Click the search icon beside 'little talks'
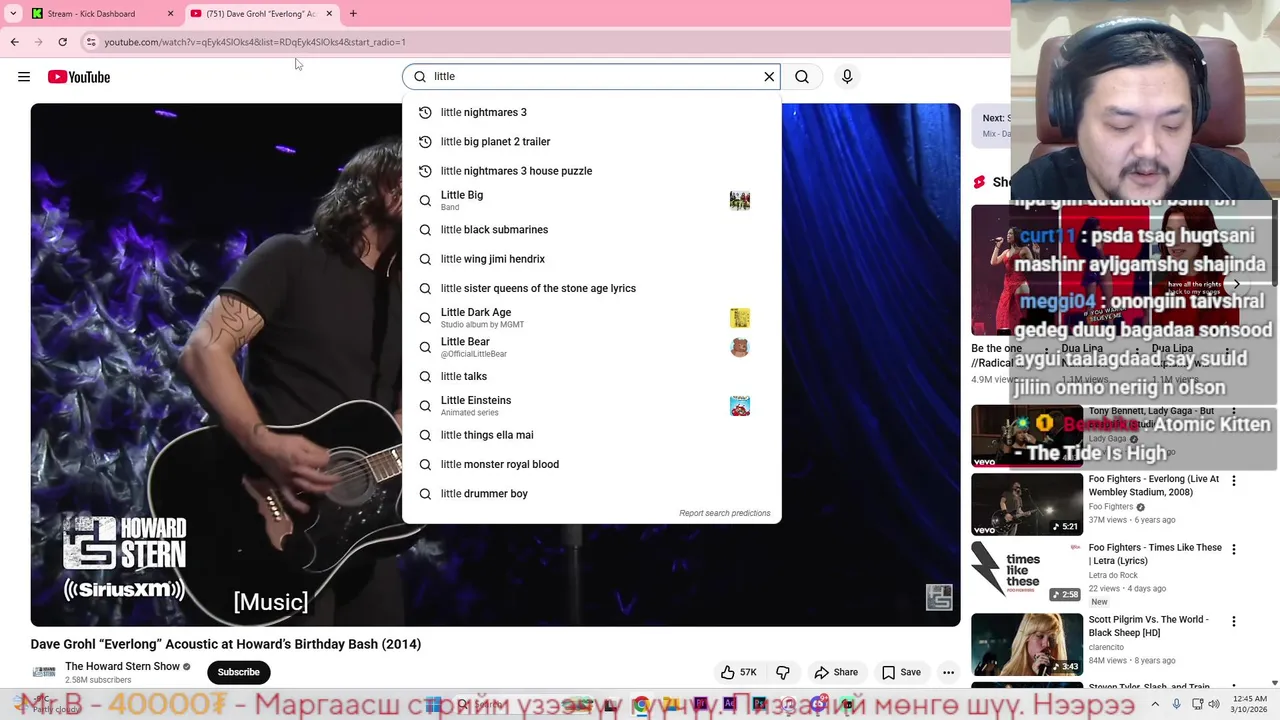 425,377
